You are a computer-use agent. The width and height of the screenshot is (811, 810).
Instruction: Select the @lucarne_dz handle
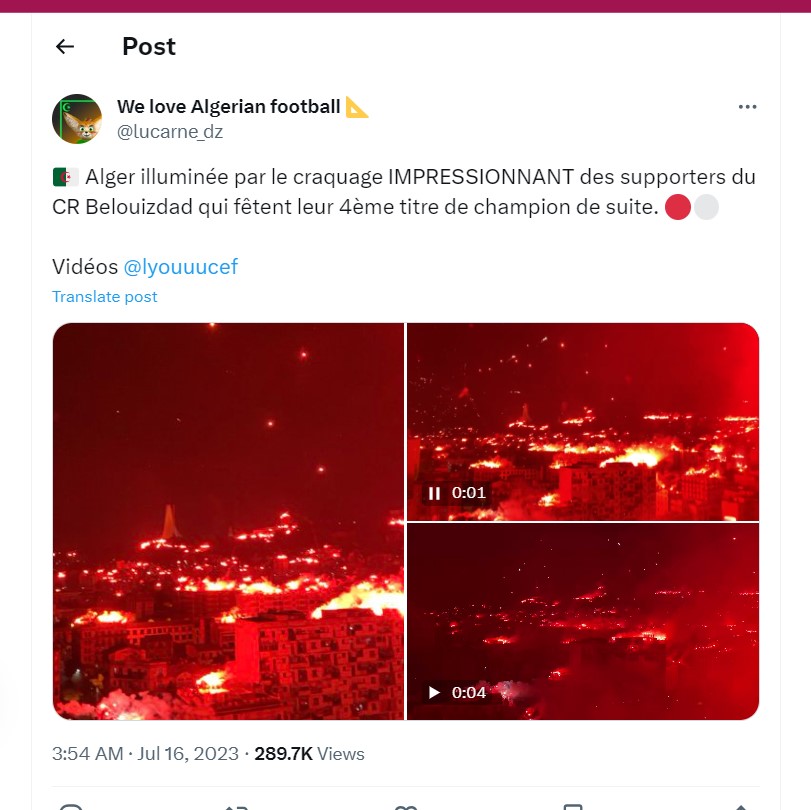(x=169, y=131)
